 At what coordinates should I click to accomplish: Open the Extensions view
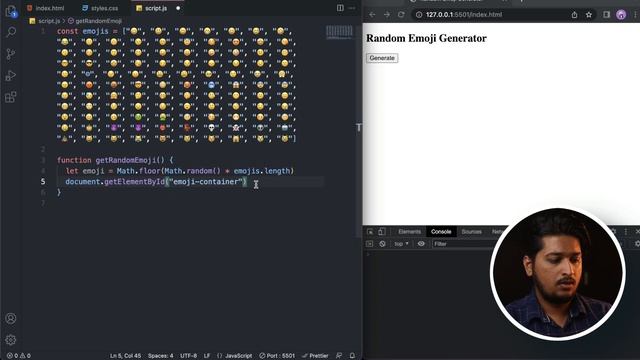click(11, 97)
